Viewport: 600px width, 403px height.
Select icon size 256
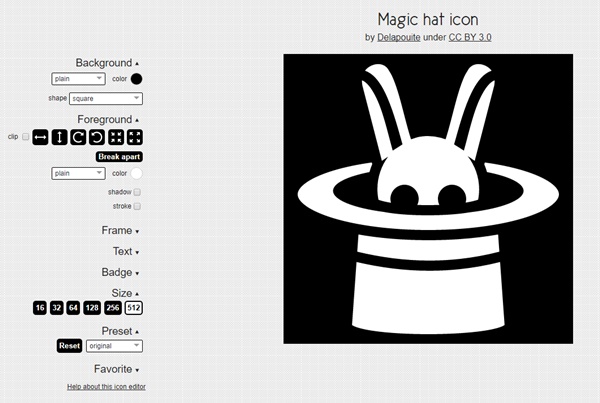pos(113,308)
